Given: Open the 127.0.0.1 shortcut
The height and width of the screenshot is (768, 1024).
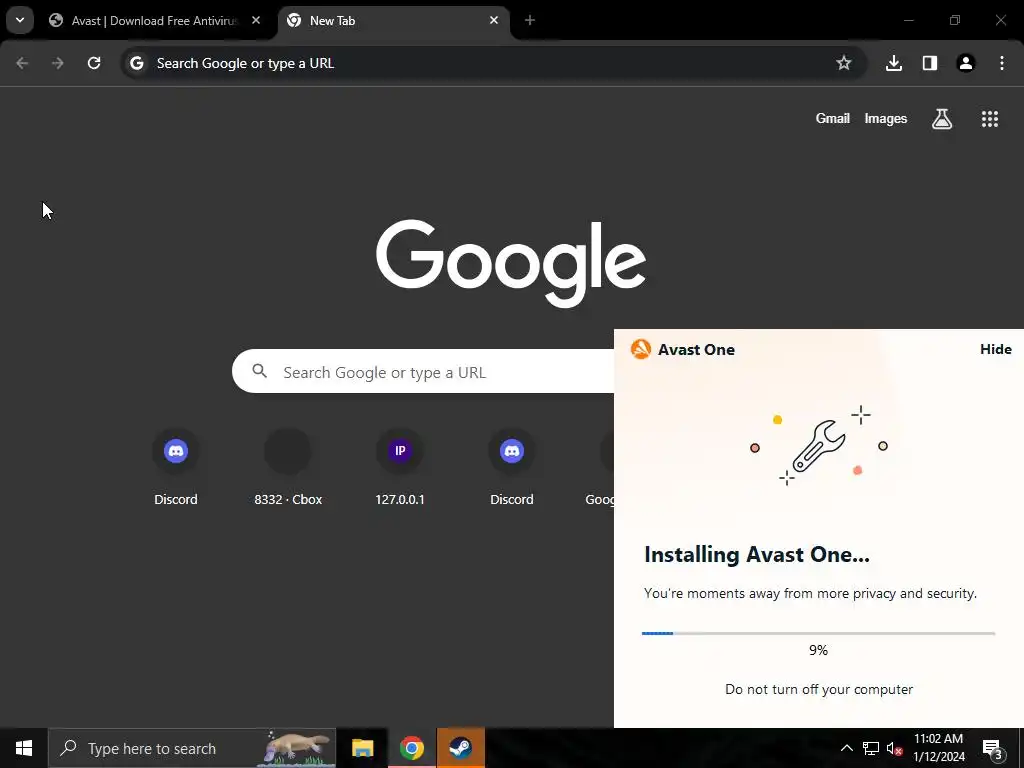Looking at the screenshot, I should click(400, 466).
